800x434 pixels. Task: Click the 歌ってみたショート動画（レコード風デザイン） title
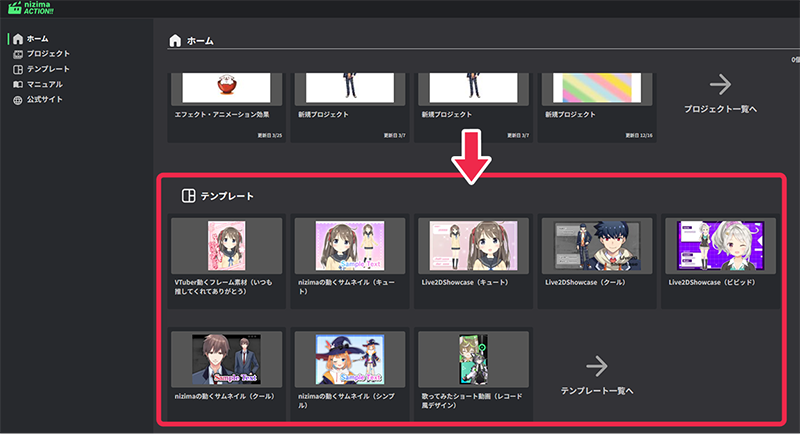(472, 401)
